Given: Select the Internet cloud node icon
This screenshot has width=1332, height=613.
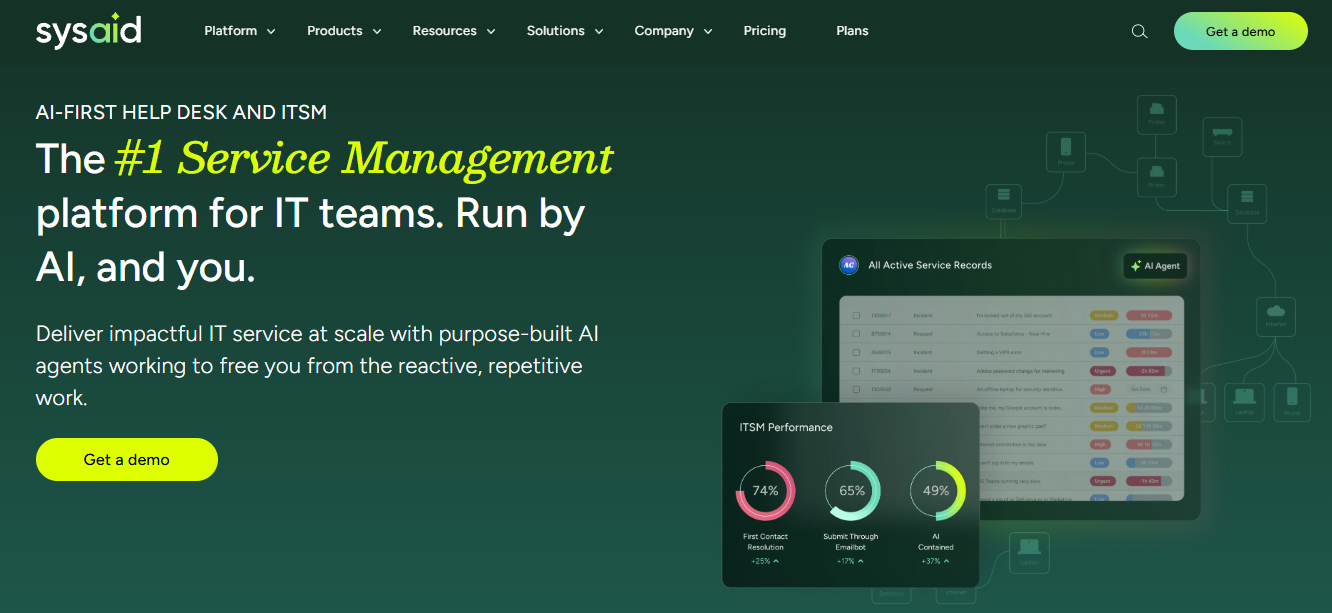Looking at the screenshot, I should pyautogui.click(x=1275, y=316).
